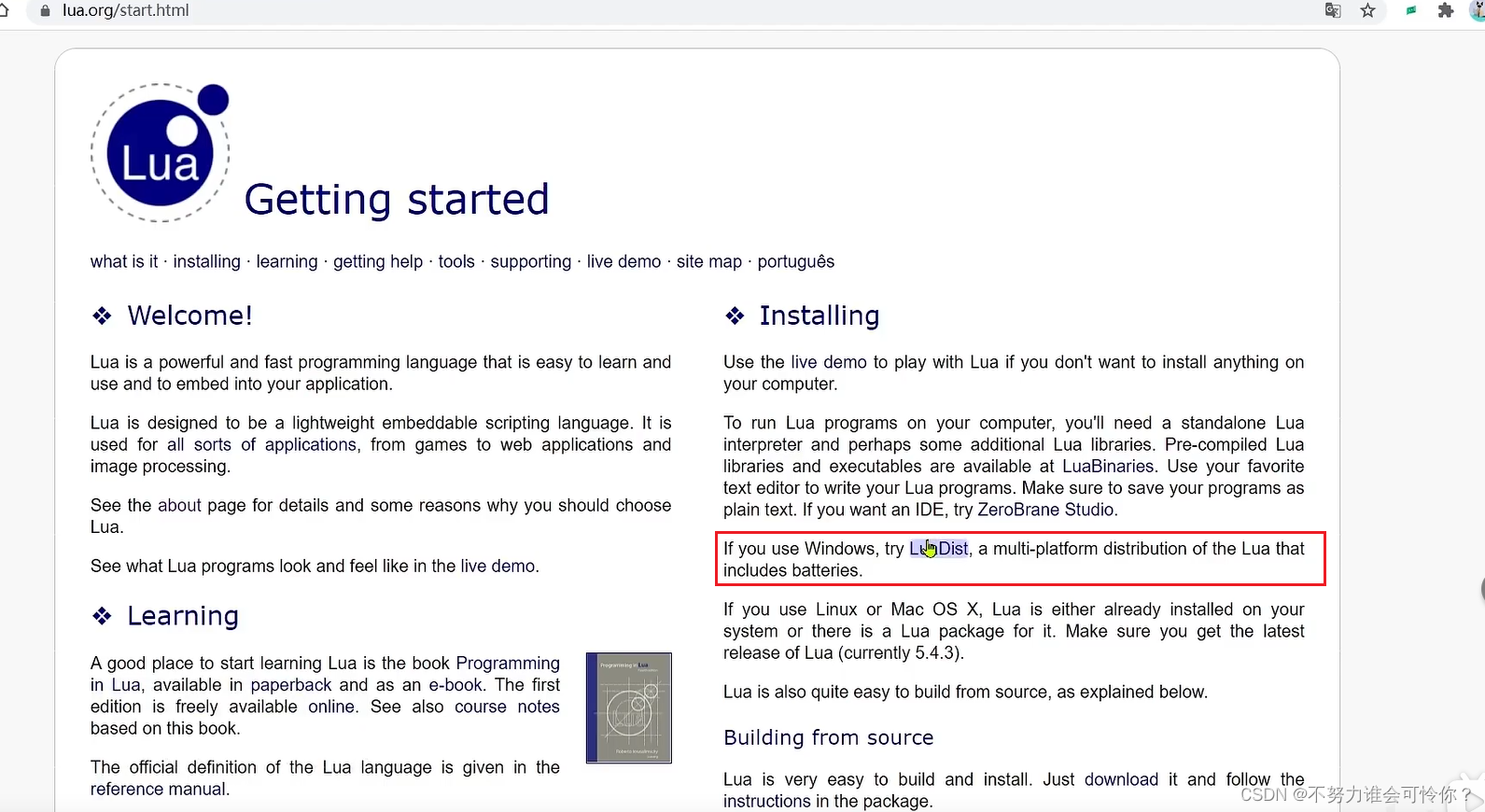Open the 'tools' navigation link
The image size is (1485, 812).
(456, 261)
